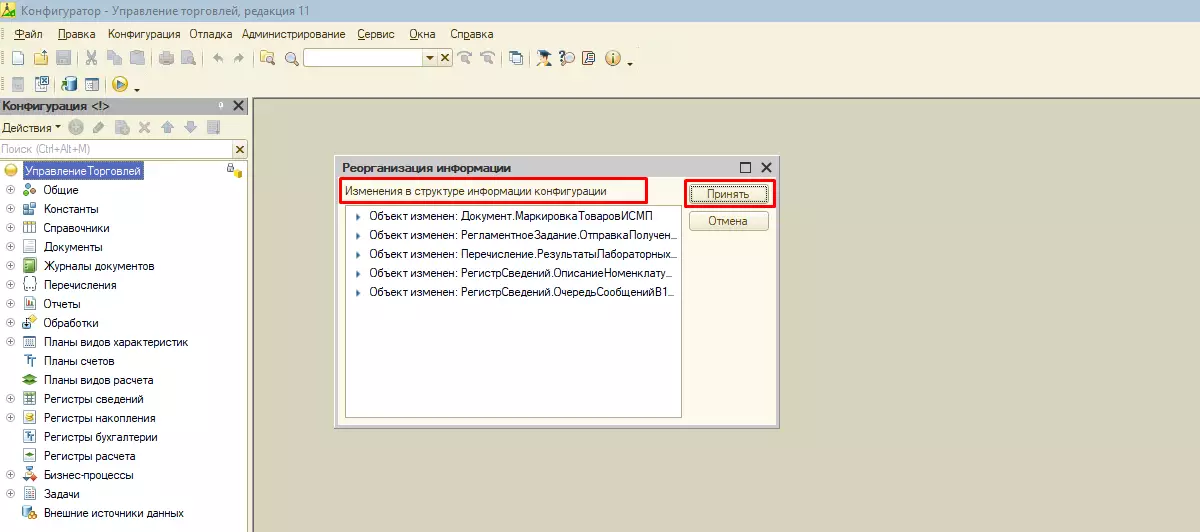
Task: Click the Undo arrow icon
Action: pyautogui.click(x=218, y=59)
